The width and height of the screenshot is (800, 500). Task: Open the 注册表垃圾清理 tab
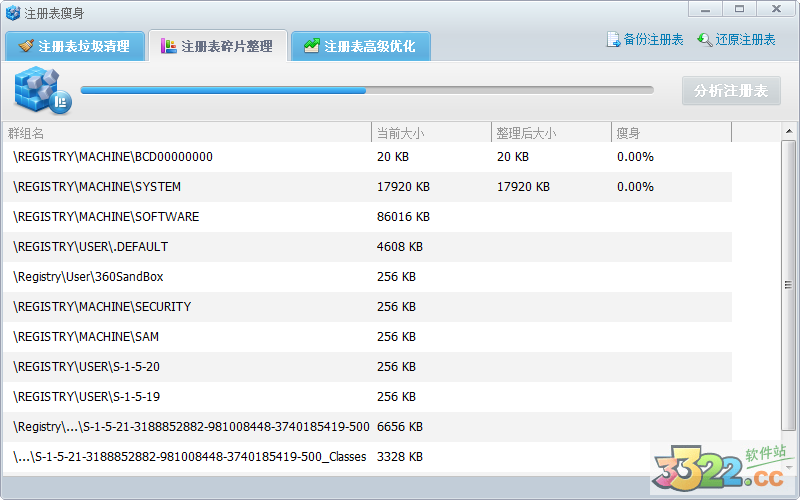pyautogui.click(x=74, y=46)
